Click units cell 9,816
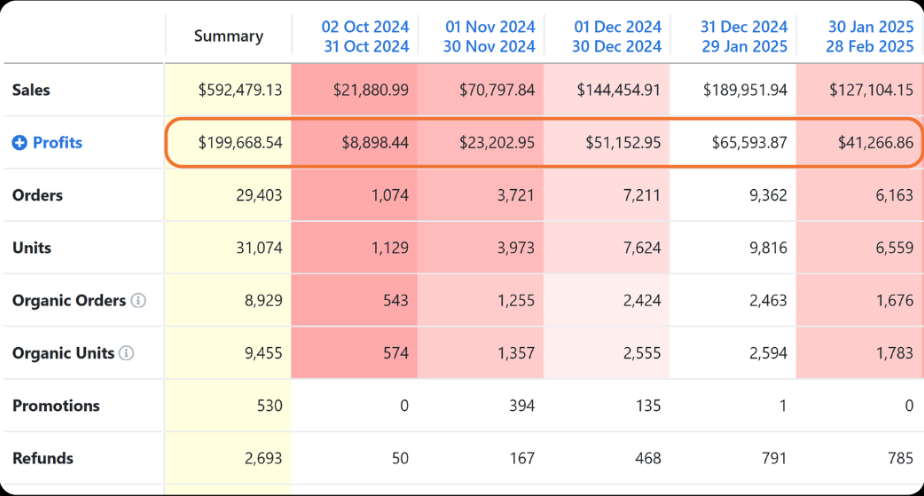The height and width of the screenshot is (496, 924). click(768, 247)
